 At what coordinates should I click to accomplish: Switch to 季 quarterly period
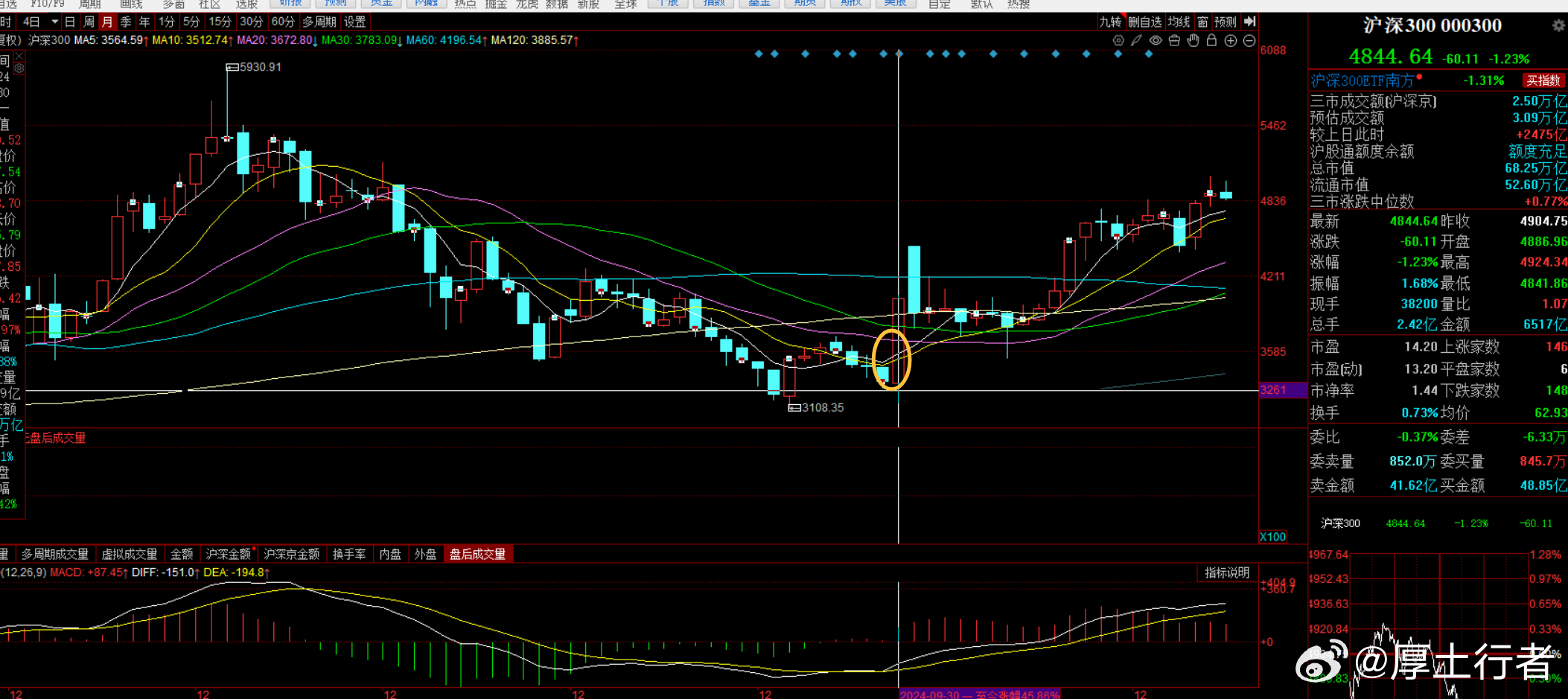(x=126, y=22)
